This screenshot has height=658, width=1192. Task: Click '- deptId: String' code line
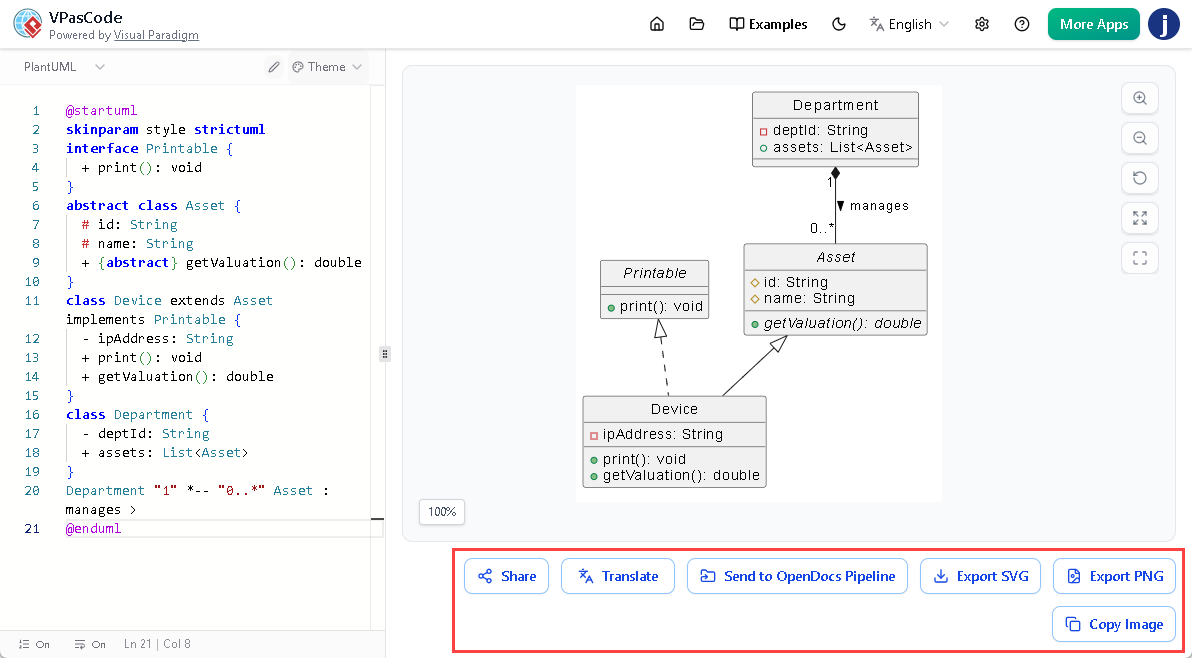(x=145, y=434)
